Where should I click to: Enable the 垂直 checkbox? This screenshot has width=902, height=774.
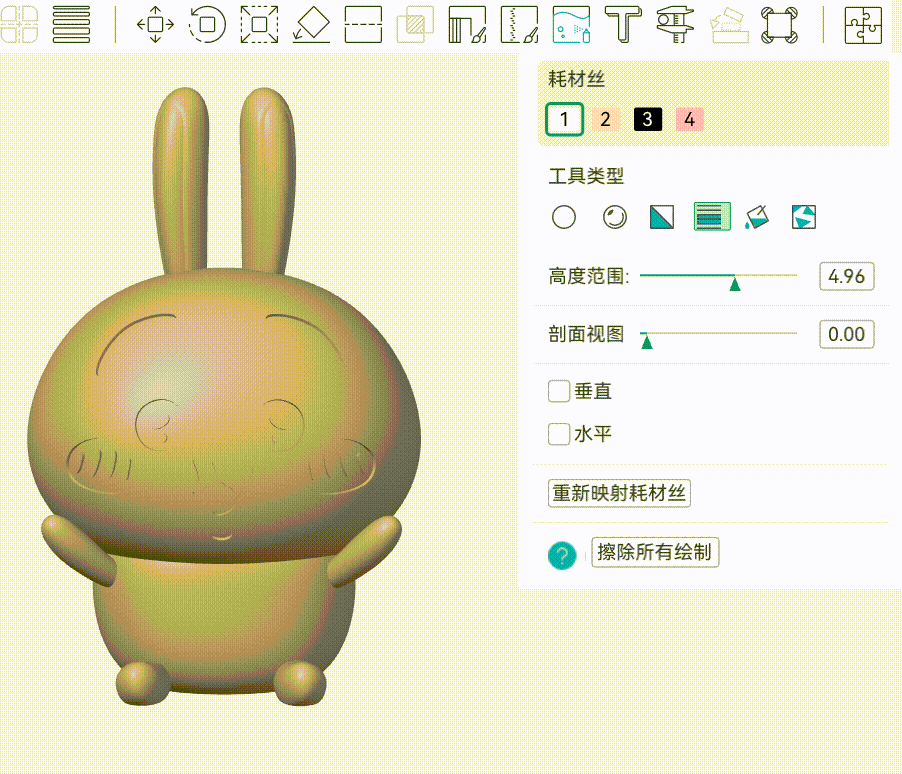559,391
